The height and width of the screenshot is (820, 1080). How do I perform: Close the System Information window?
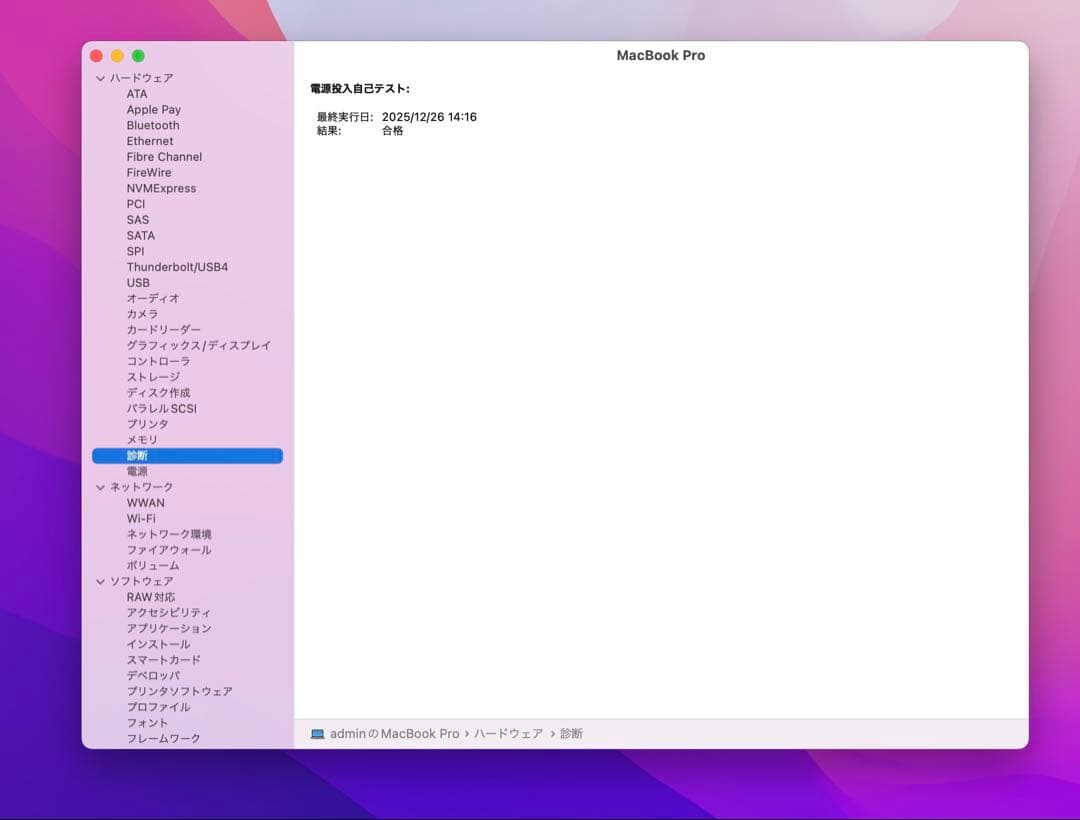(96, 56)
